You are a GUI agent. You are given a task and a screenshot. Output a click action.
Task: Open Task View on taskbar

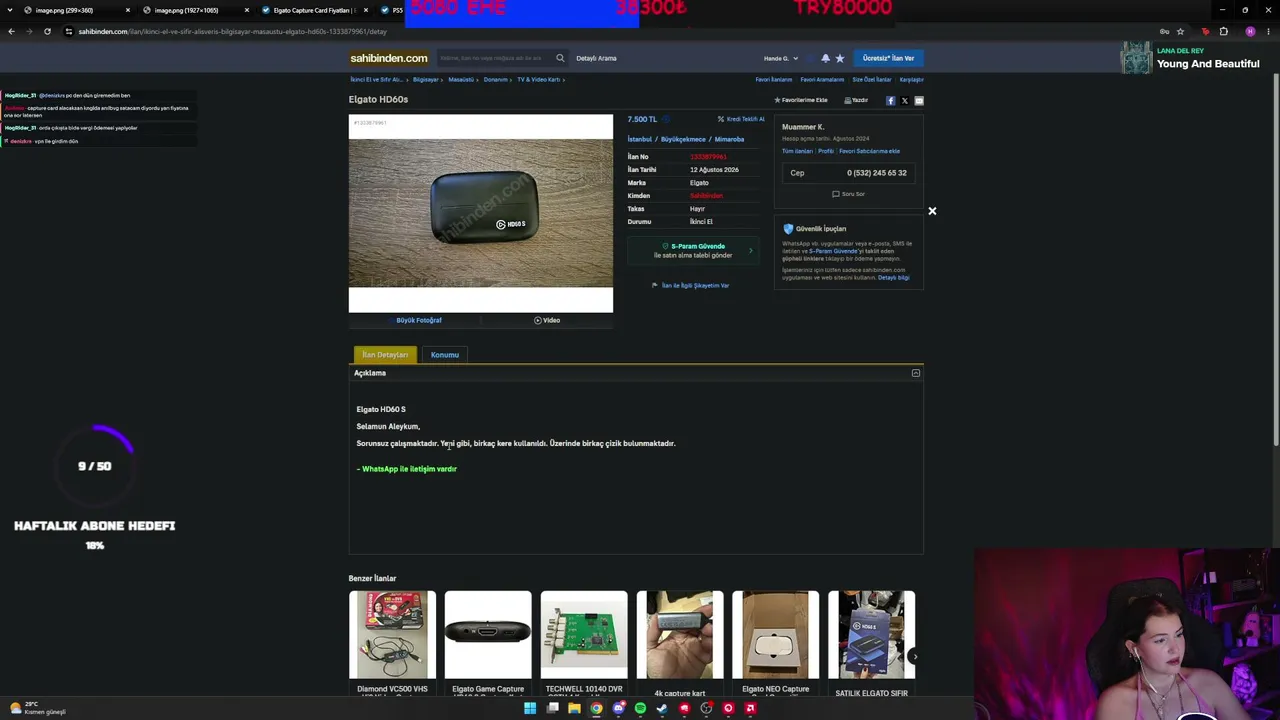pyautogui.click(x=552, y=708)
